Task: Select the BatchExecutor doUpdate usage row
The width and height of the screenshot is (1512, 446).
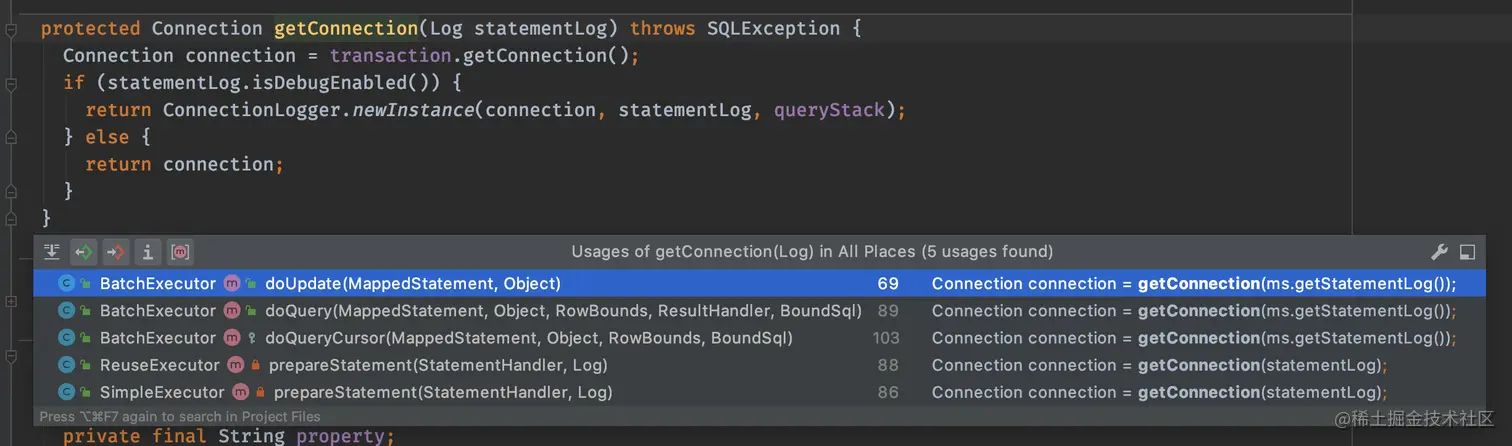Action: (x=759, y=284)
